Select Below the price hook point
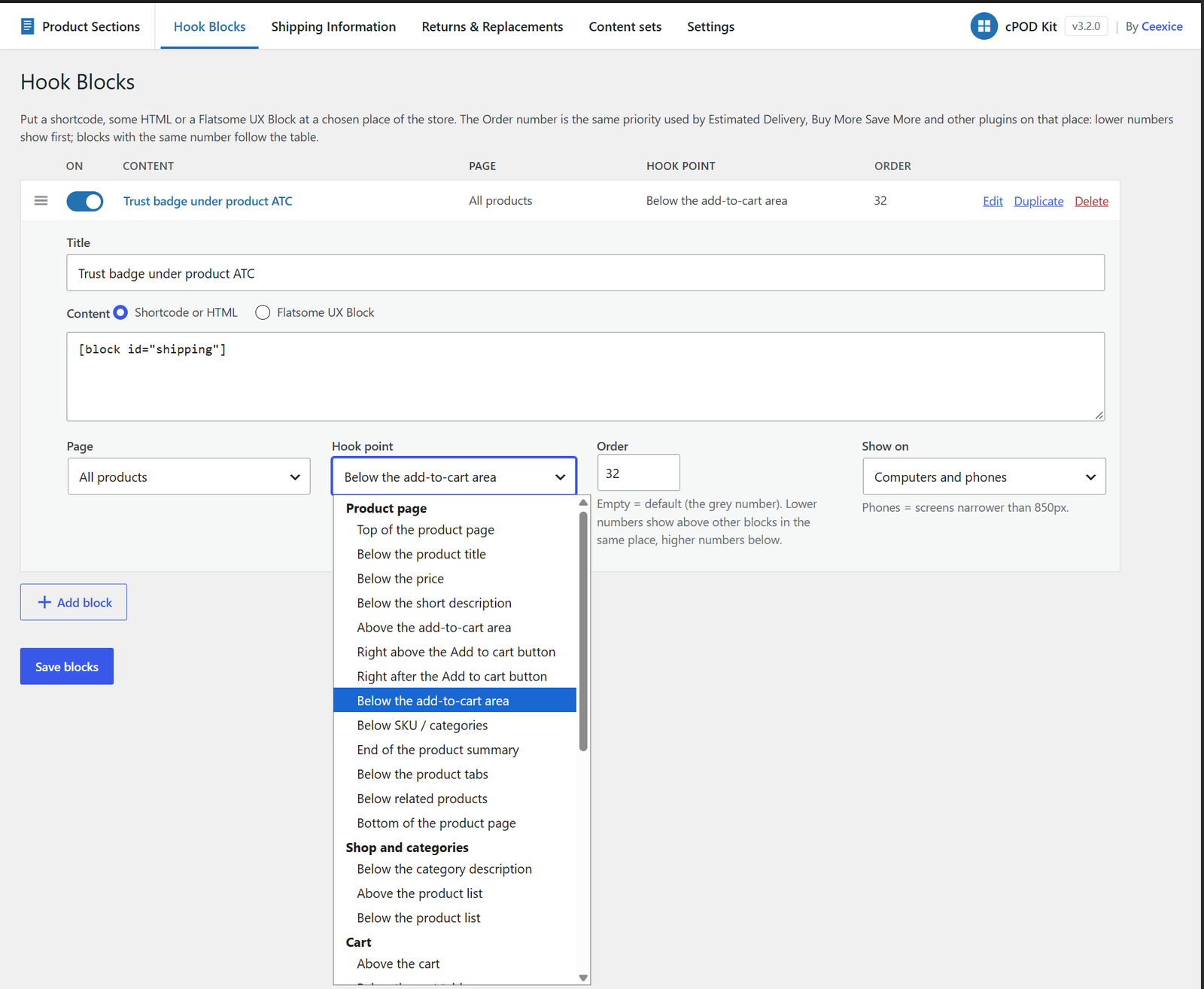This screenshot has height=989, width=1204. pyautogui.click(x=455, y=579)
